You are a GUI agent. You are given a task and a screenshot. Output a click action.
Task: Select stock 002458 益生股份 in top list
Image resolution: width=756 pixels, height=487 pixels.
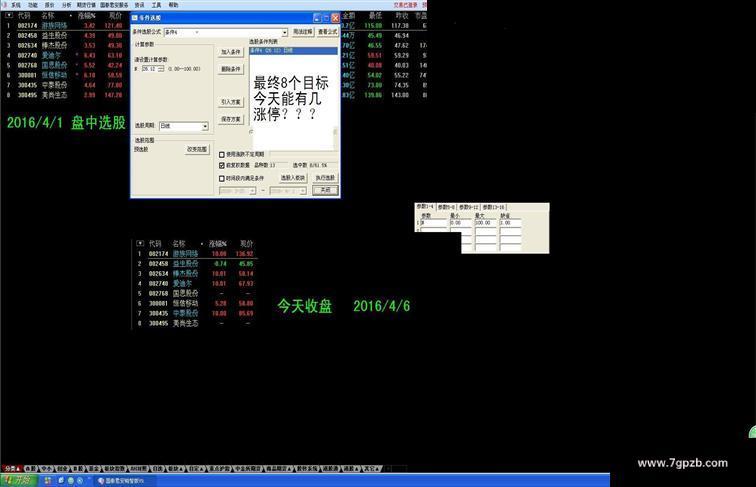point(64,36)
